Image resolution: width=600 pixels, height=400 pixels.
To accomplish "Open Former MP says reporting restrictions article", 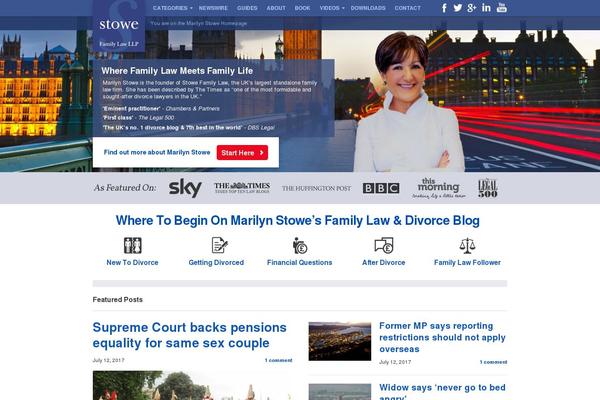I will pos(442,337).
